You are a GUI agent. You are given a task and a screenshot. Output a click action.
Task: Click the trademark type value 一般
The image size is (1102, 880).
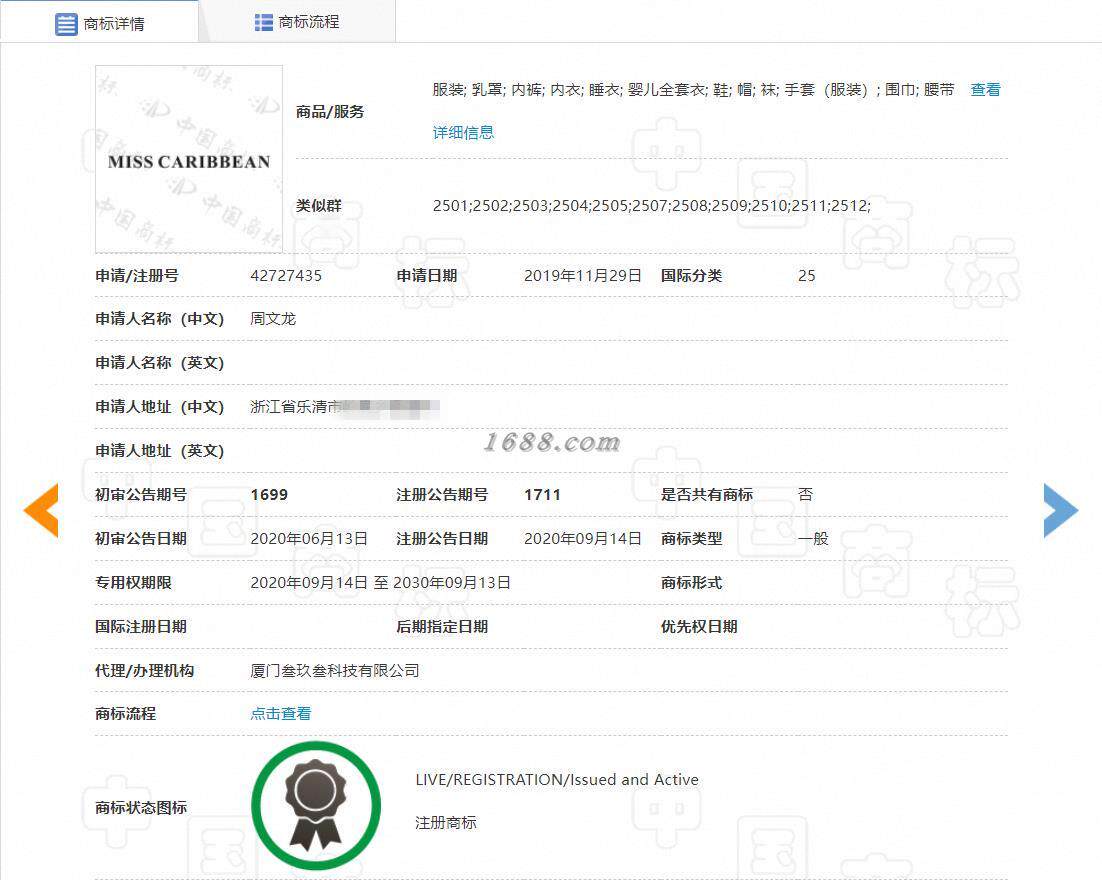coord(813,538)
